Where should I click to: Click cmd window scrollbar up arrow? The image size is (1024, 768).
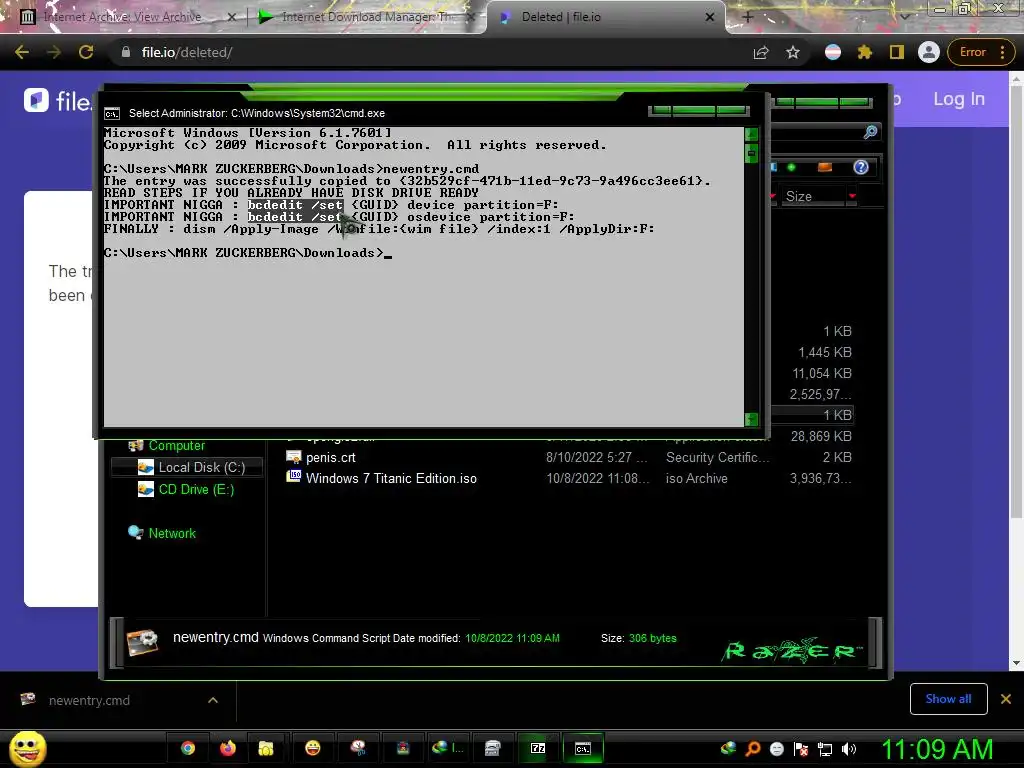pos(752,134)
